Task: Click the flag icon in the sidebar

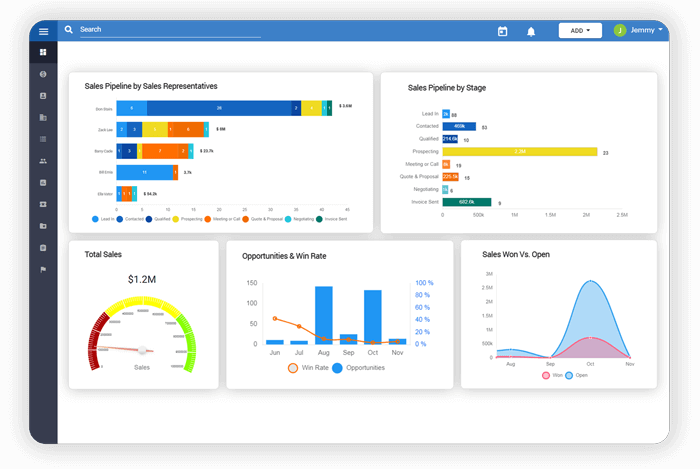Action: 43,269
